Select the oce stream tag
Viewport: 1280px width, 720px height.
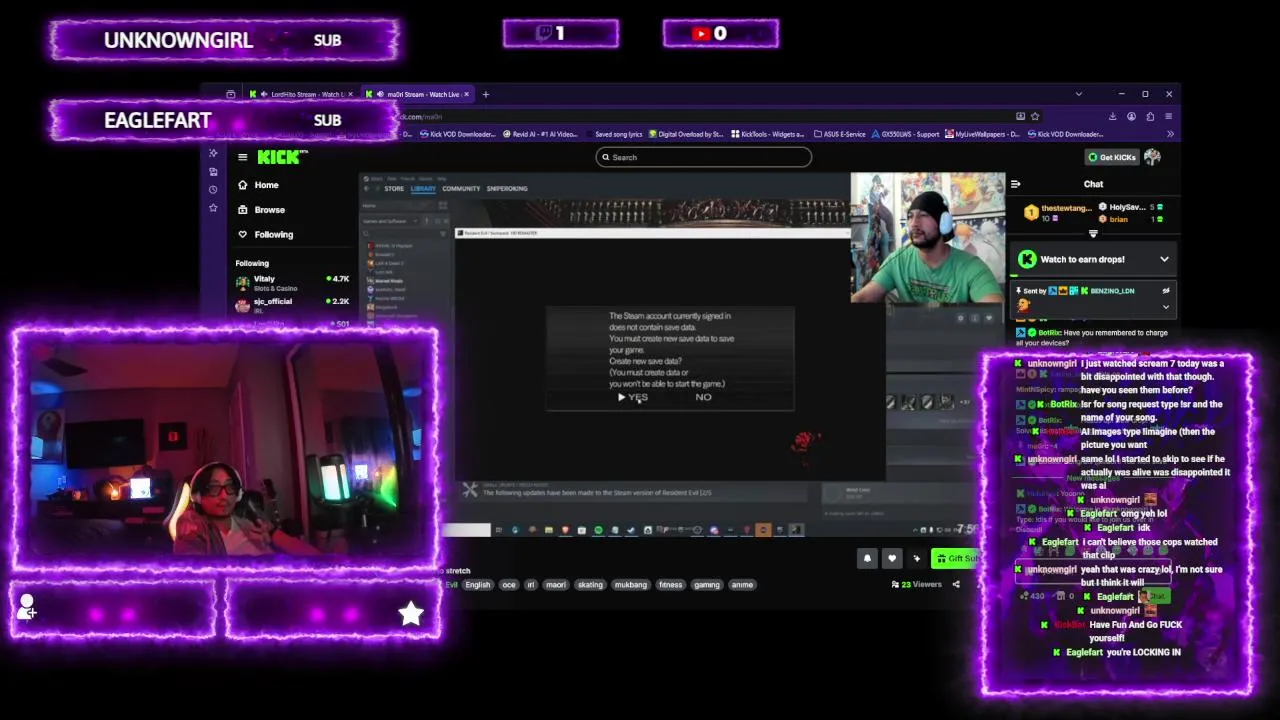pyautogui.click(x=509, y=584)
